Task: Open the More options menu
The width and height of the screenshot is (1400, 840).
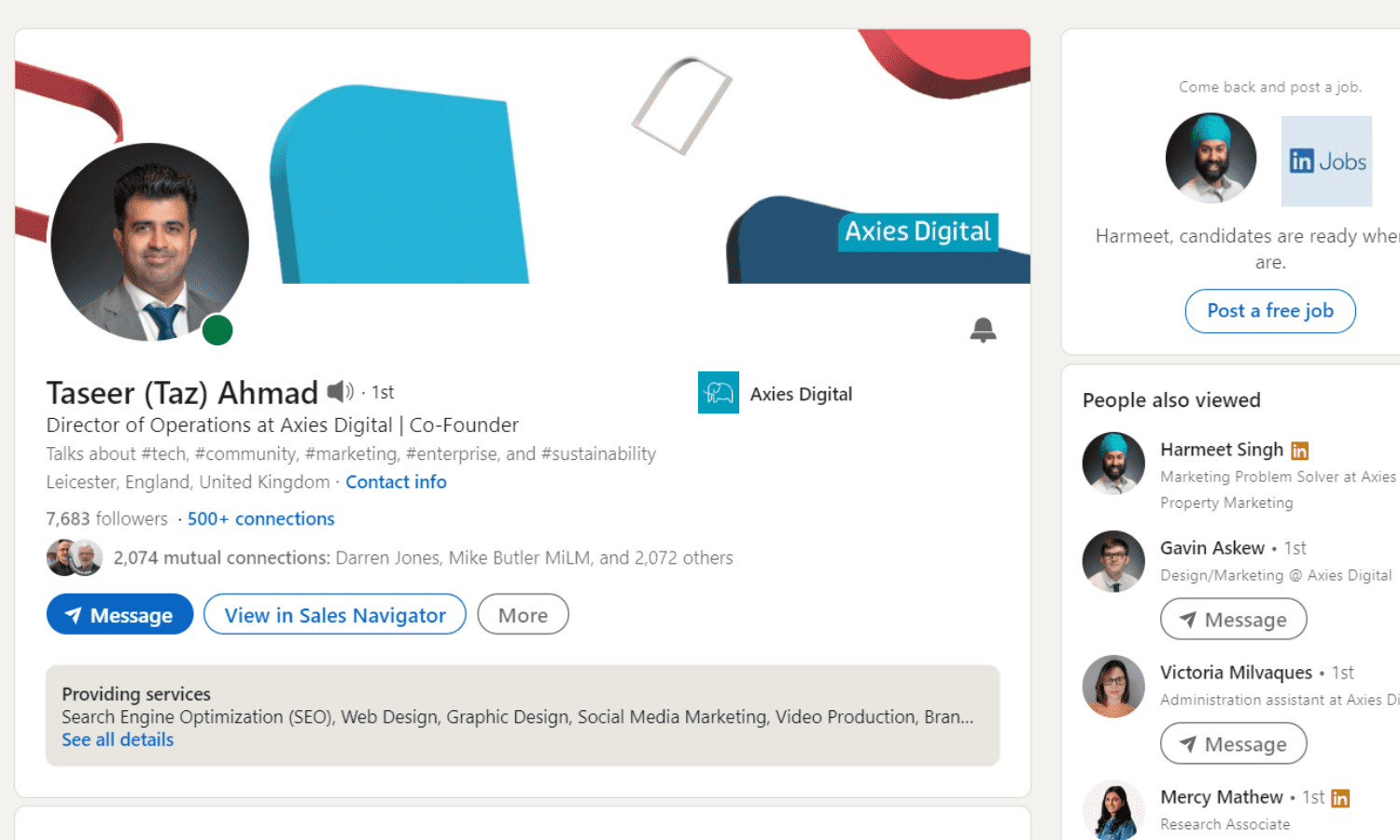Action: (523, 614)
